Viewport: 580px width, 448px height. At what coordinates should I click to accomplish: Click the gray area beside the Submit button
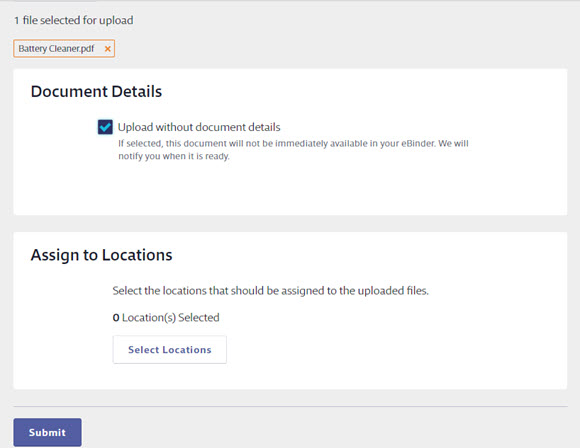296,432
